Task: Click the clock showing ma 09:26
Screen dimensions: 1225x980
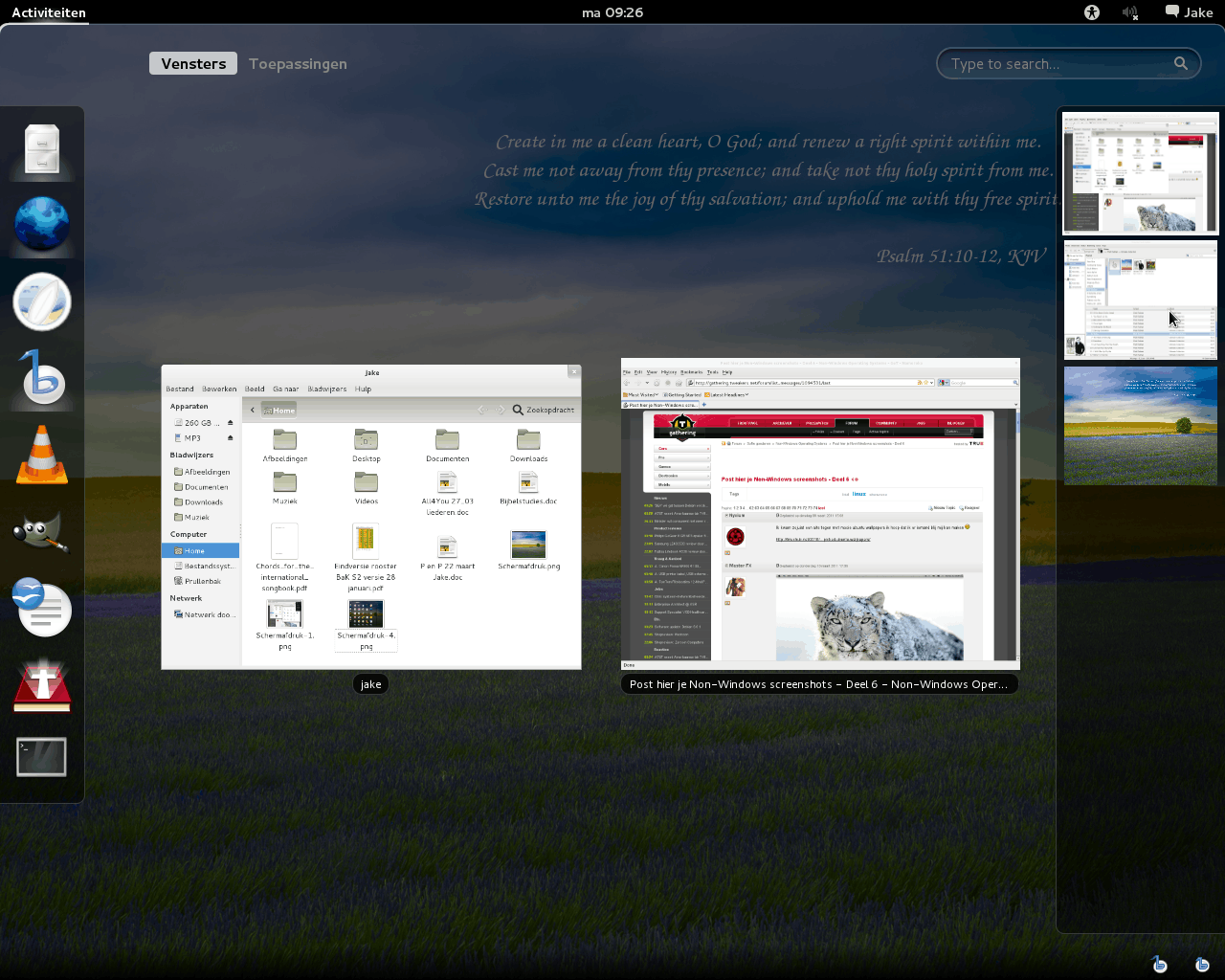Action: coord(612,12)
